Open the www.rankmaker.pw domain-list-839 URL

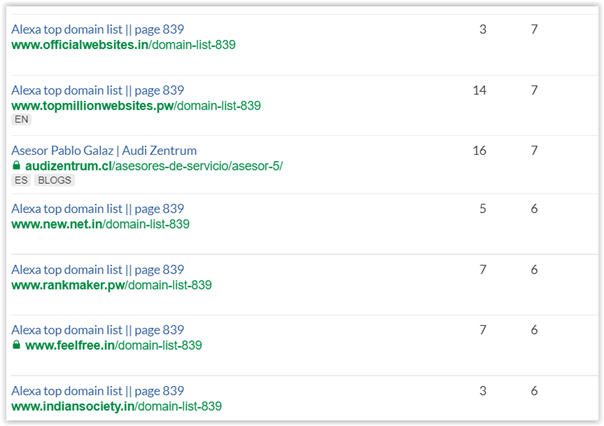coord(111,285)
